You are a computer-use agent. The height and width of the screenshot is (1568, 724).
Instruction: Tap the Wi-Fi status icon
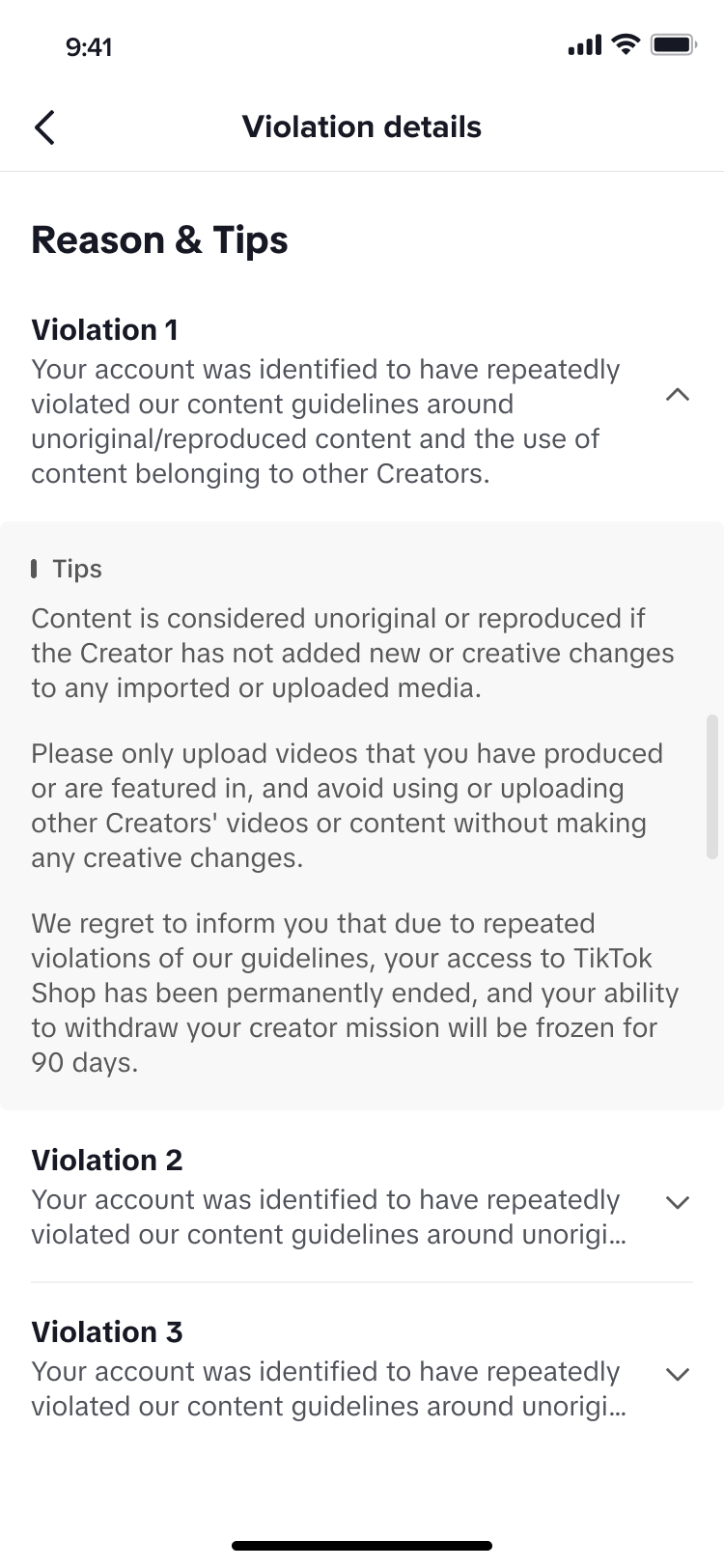tap(627, 44)
